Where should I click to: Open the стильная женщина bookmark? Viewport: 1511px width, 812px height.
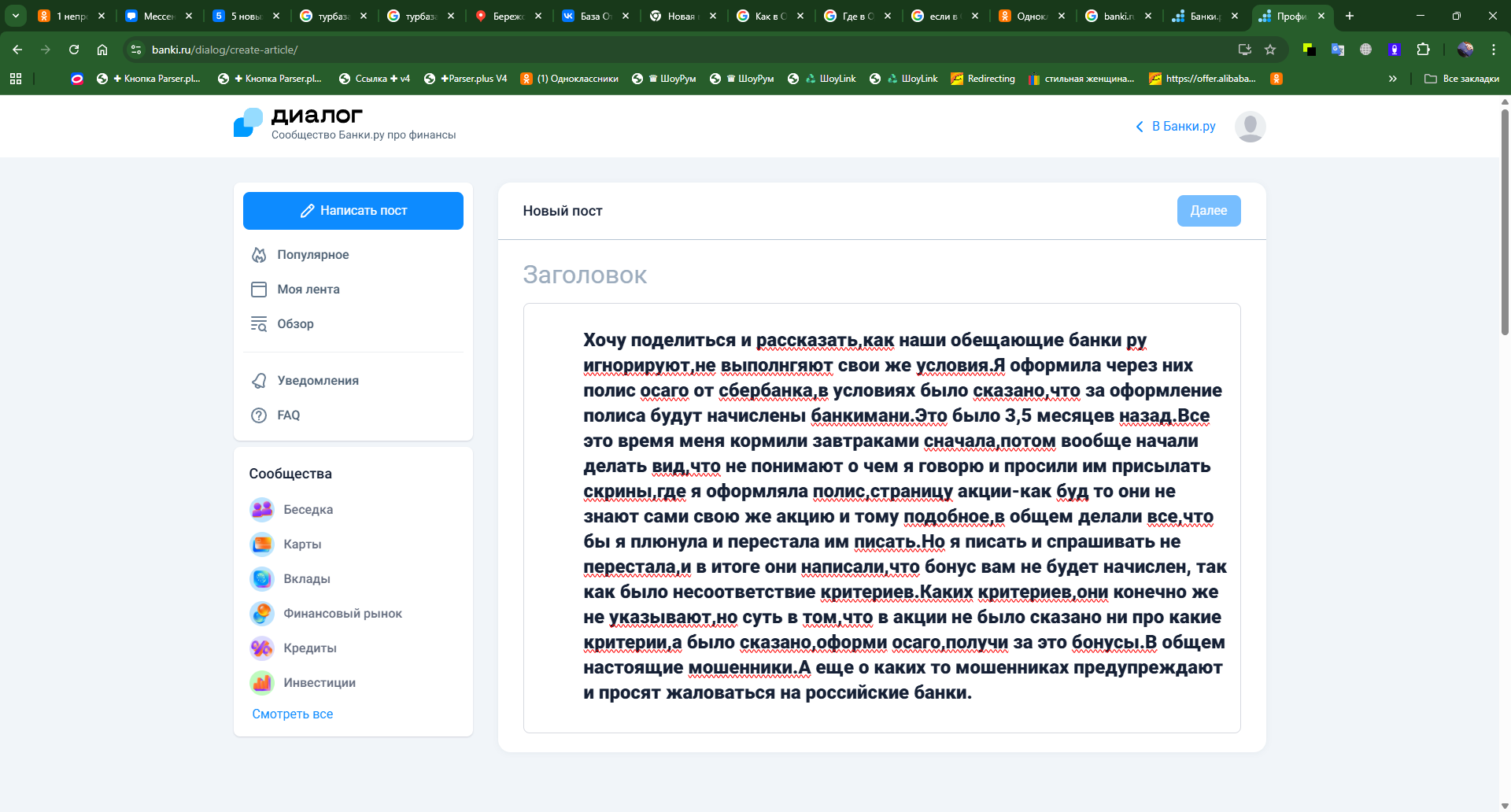1081,79
